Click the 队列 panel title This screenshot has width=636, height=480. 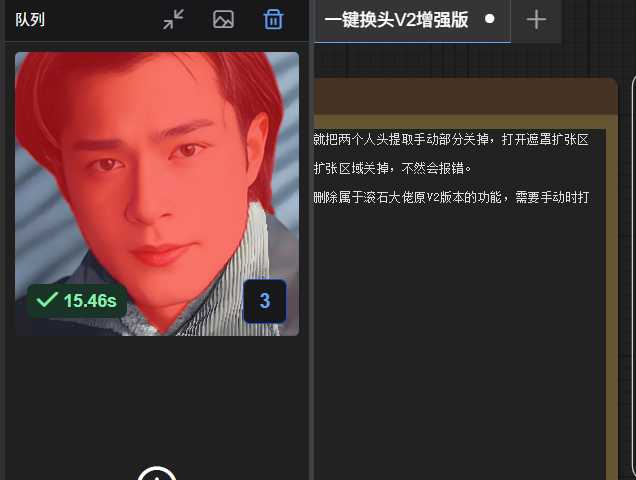point(30,20)
